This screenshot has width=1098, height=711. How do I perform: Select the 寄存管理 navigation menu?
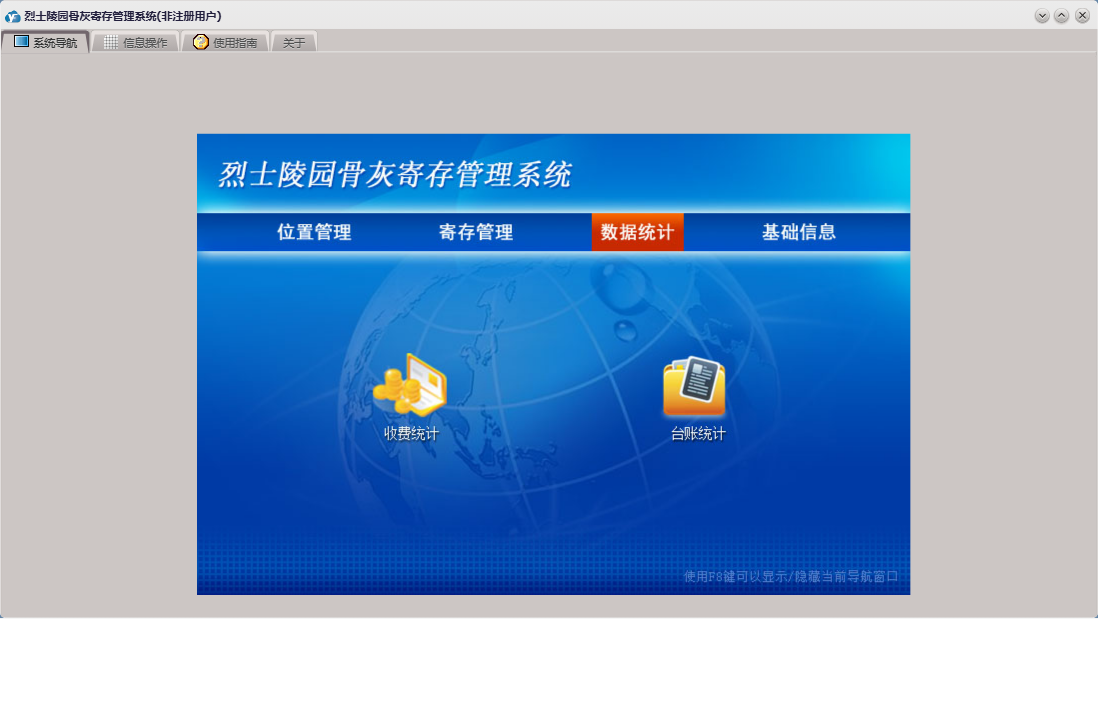476,232
